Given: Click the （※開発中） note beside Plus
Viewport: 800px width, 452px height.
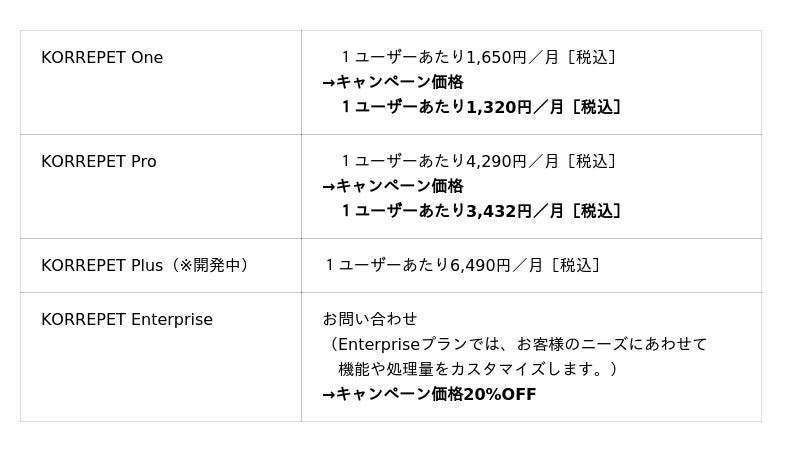Looking at the screenshot, I should 211,266.
